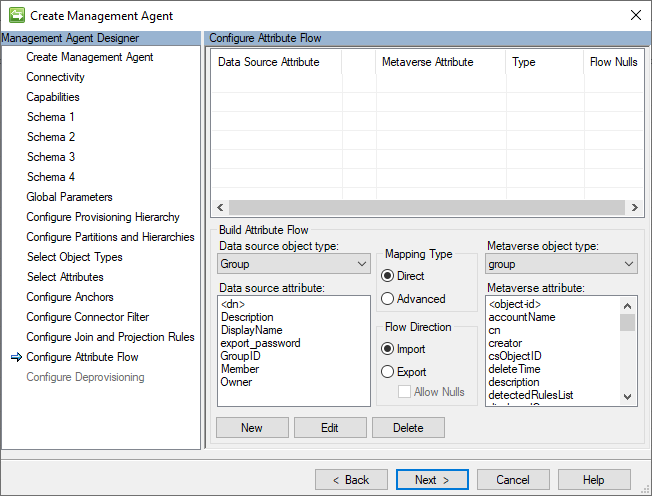Select Owner in the data source attributes

(x=236, y=382)
